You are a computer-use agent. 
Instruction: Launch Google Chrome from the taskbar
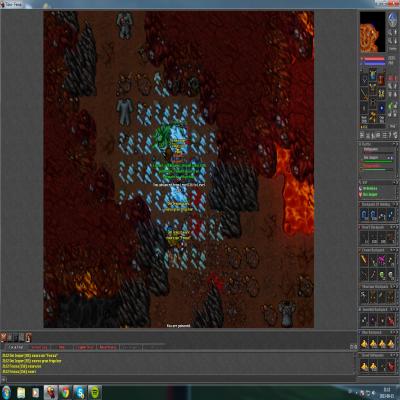click(x=65, y=393)
